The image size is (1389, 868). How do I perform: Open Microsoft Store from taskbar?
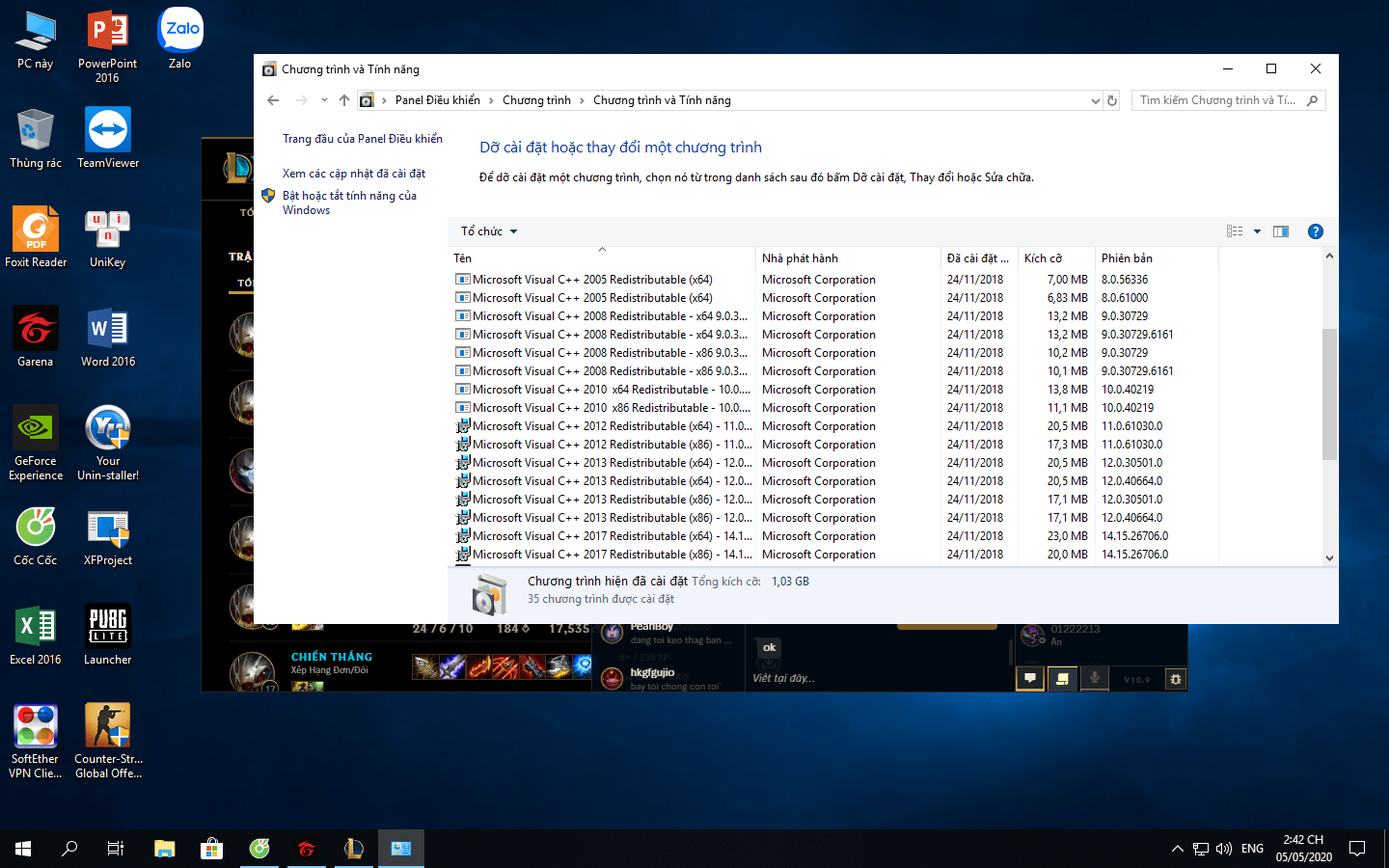(211, 849)
